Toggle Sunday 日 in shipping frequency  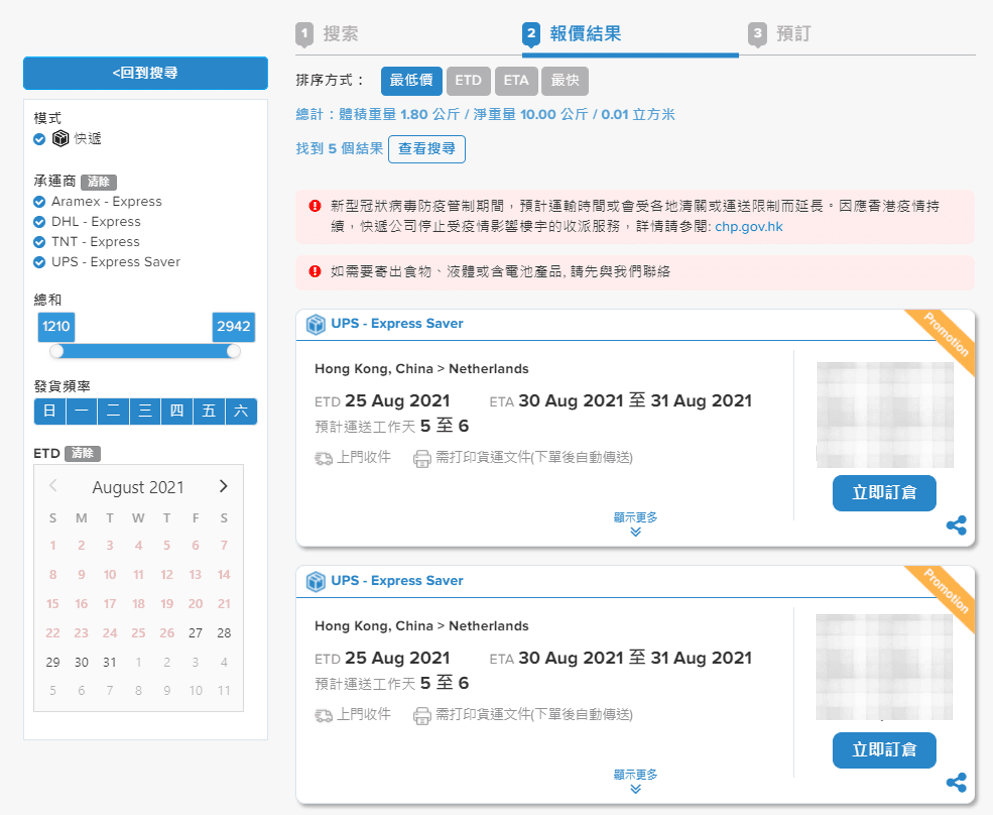point(49,411)
